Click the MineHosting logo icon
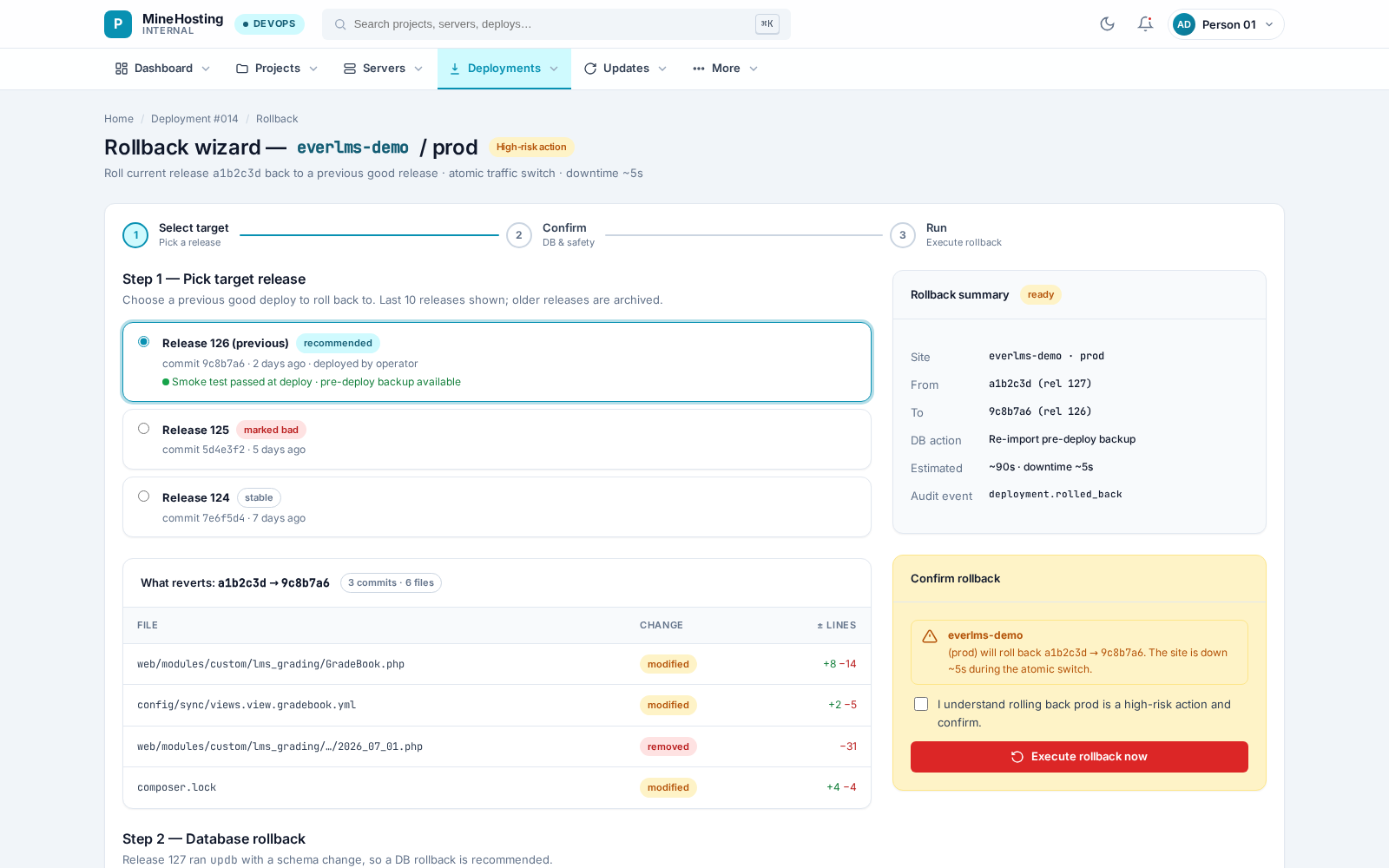Viewport: 1389px width, 868px height. click(118, 24)
